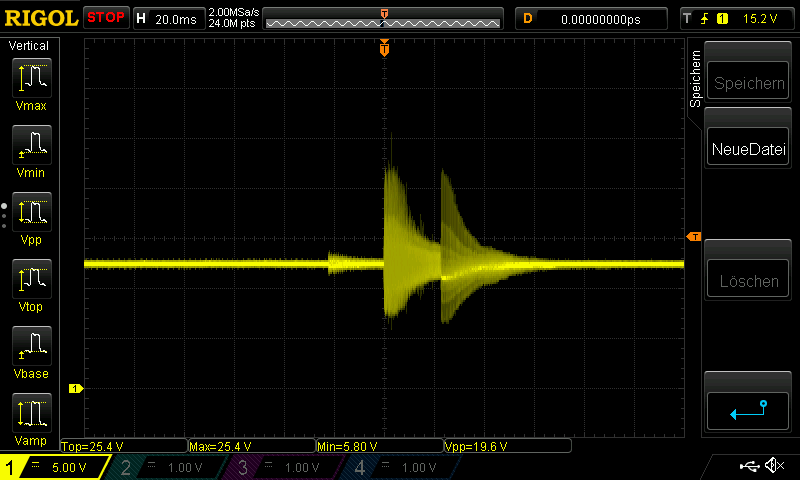Viewport: 800px width, 480px height.
Task: Enable channel 4 in bottom bar
Action: click(x=398, y=467)
